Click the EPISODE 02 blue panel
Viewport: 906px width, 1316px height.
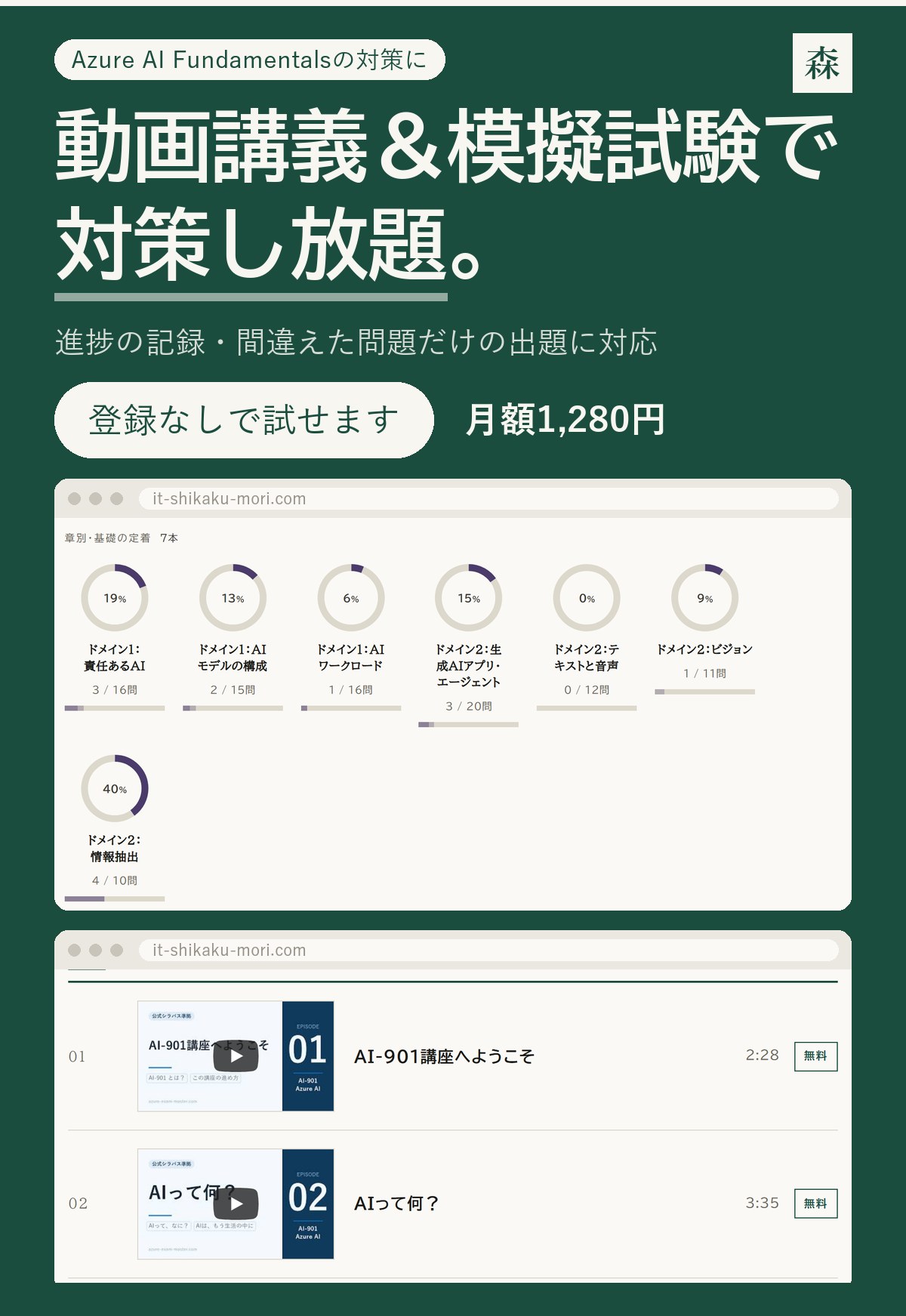[308, 1204]
